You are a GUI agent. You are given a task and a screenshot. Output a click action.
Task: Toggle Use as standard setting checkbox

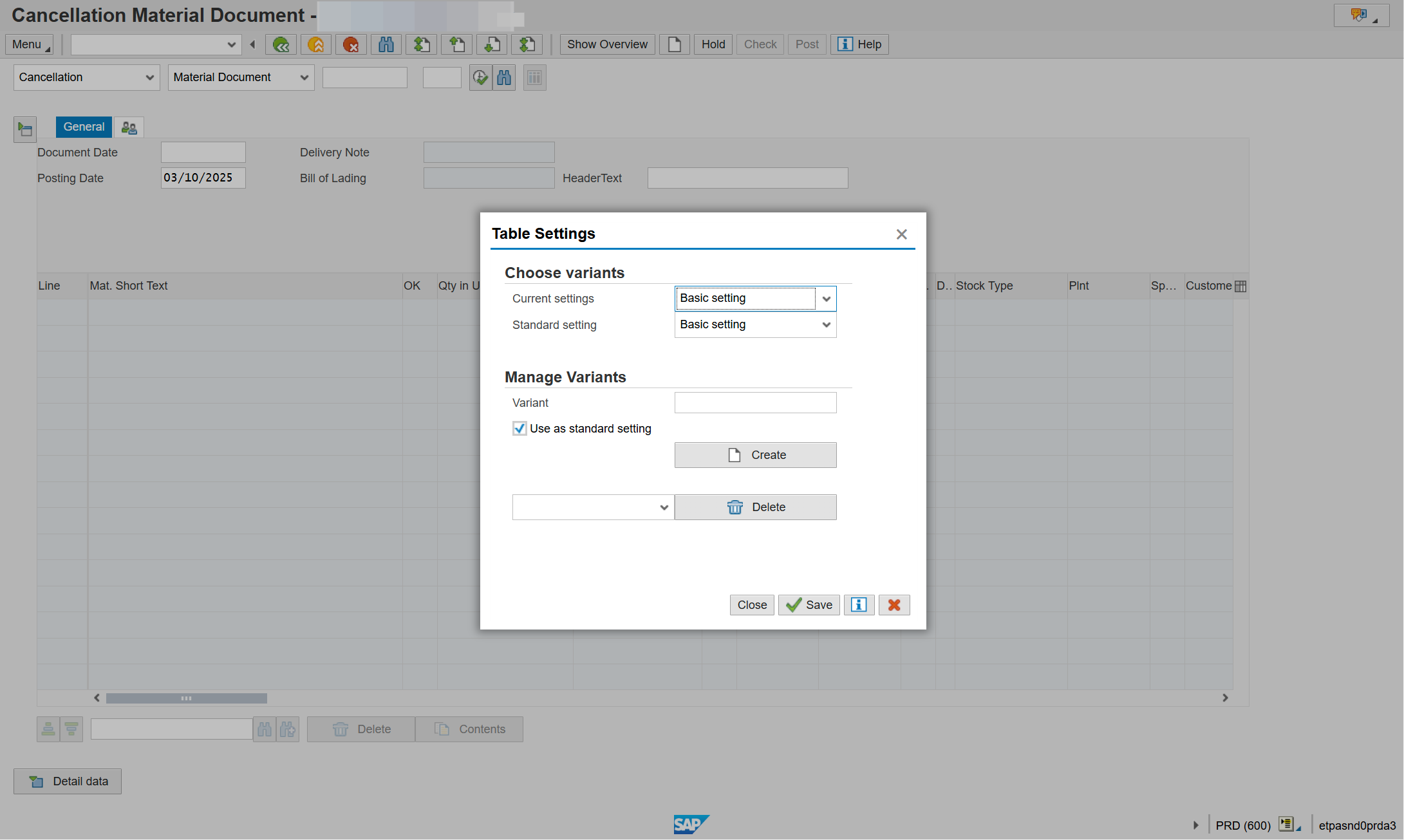[519, 429]
